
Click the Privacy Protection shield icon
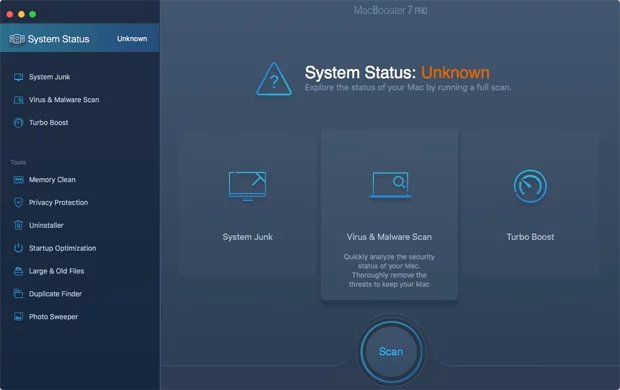[x=18, y=203]
